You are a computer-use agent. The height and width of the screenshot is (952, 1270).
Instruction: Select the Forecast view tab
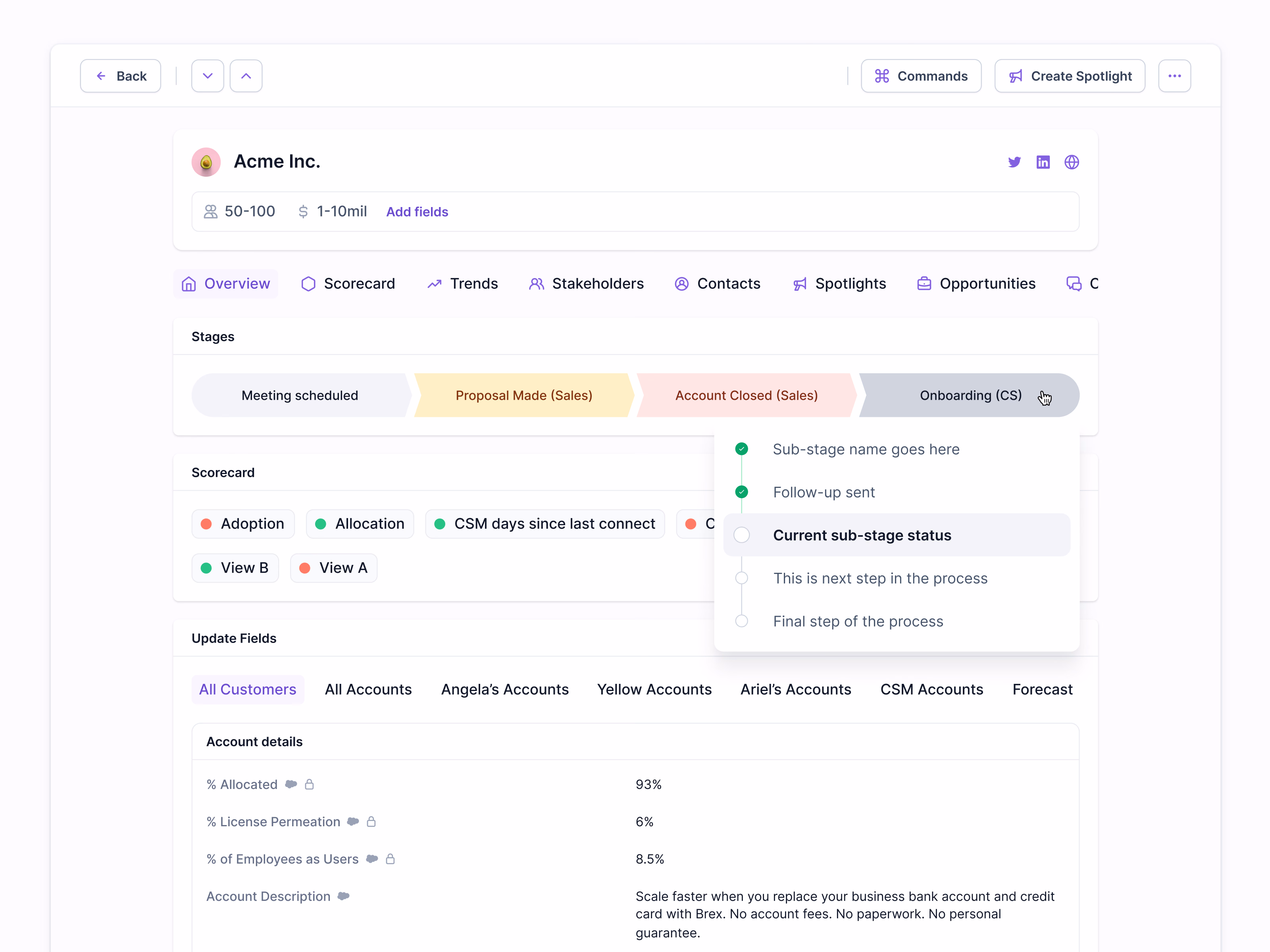click(1042, 689)
